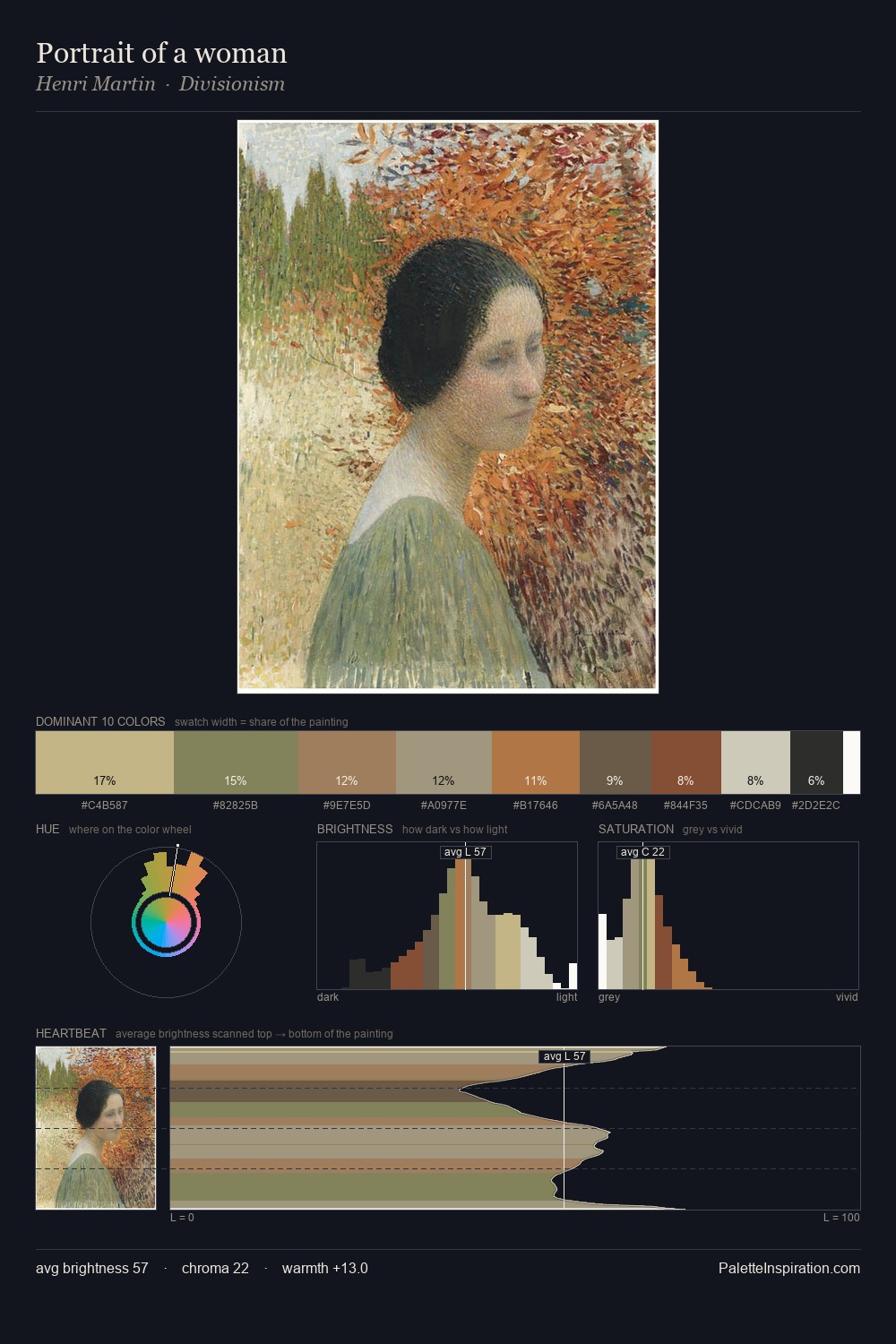Click the title 'Portrait of a woman'

pos(161,53)
